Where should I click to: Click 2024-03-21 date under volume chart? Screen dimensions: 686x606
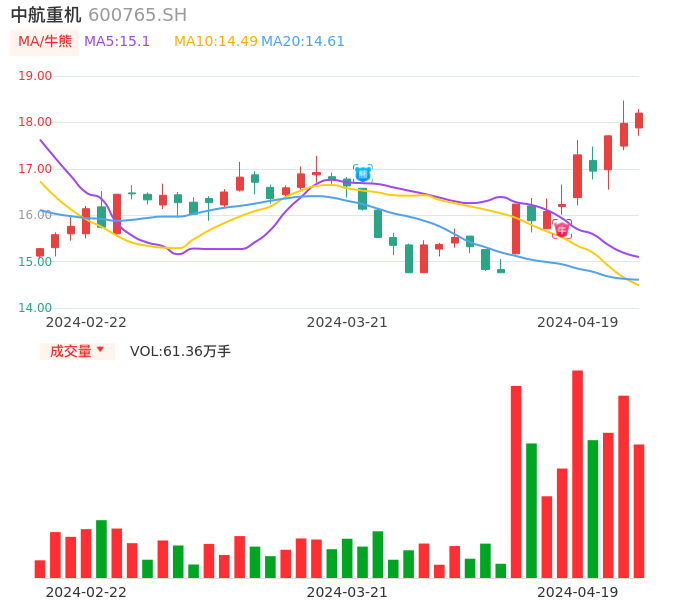pyautogui.click(x=347, y=592)
